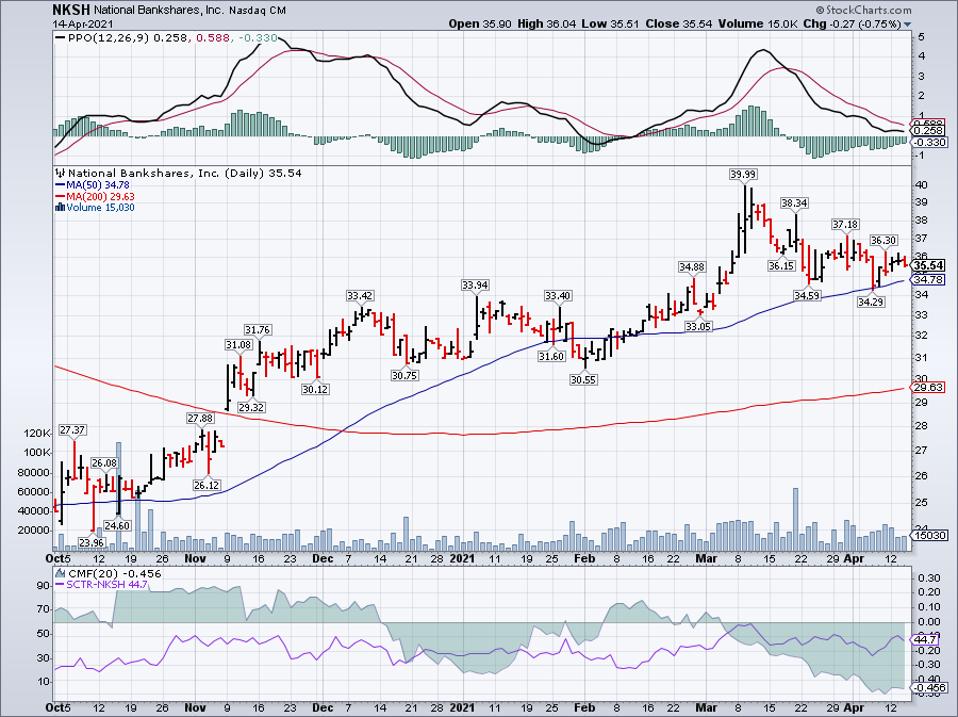Click the 26.08 price high label
958x717 pixels.
pos(104,463)
